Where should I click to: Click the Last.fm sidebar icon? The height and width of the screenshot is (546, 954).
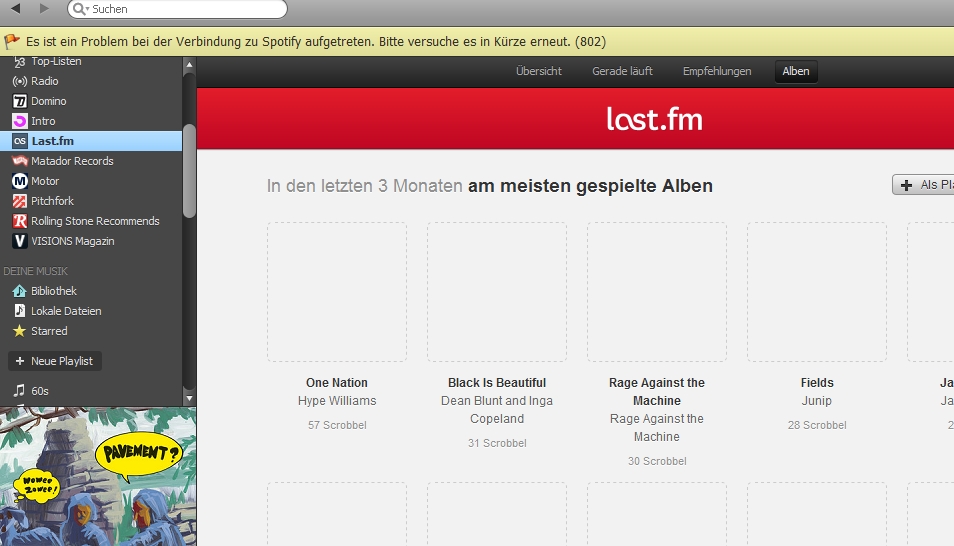(x=19, y=141)
